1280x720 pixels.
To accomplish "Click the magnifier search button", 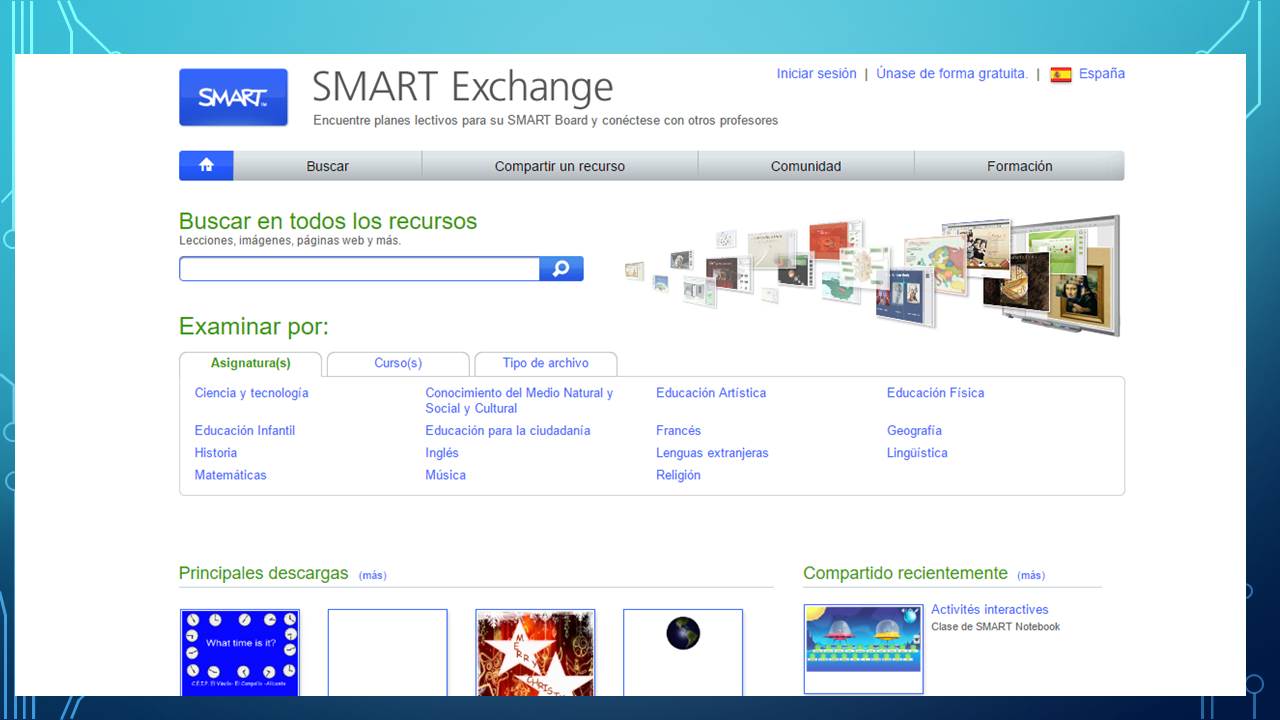I will pos(561,268).
